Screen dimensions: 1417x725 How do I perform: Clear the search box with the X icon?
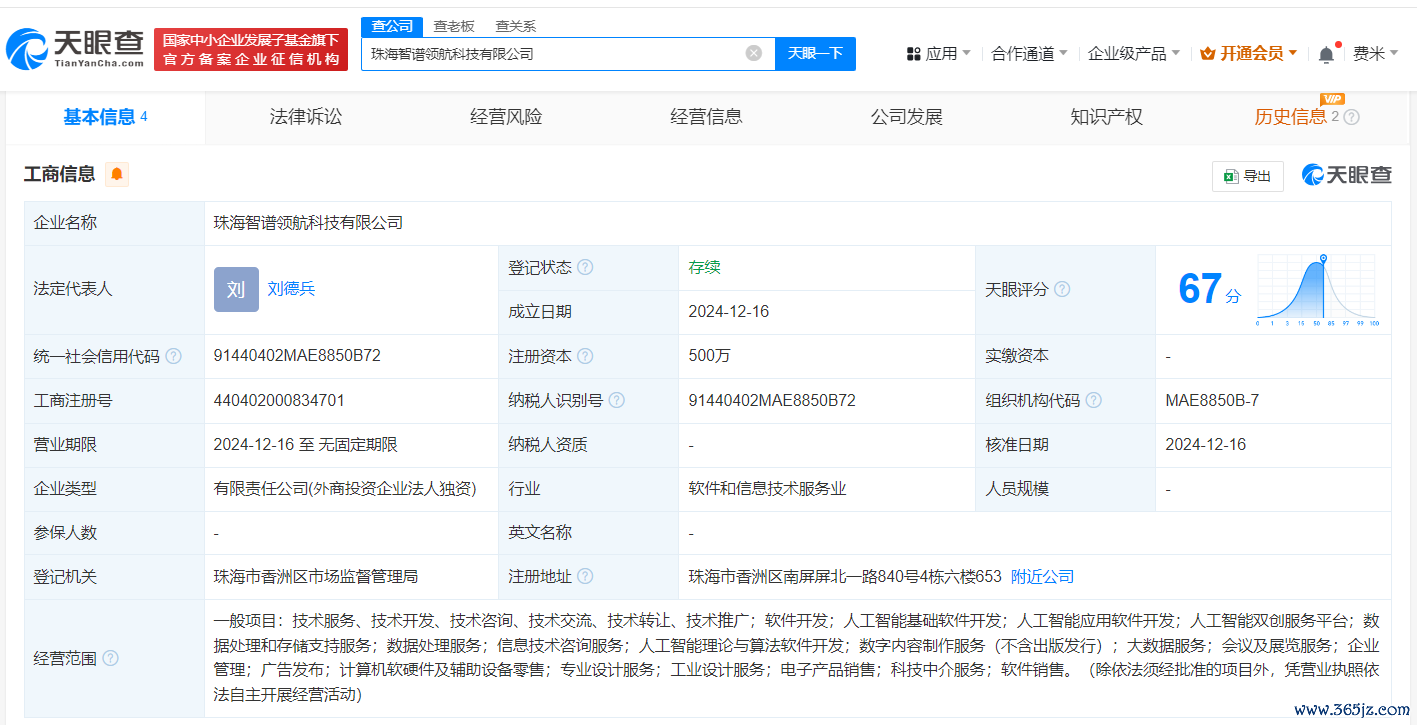[754, 53]
